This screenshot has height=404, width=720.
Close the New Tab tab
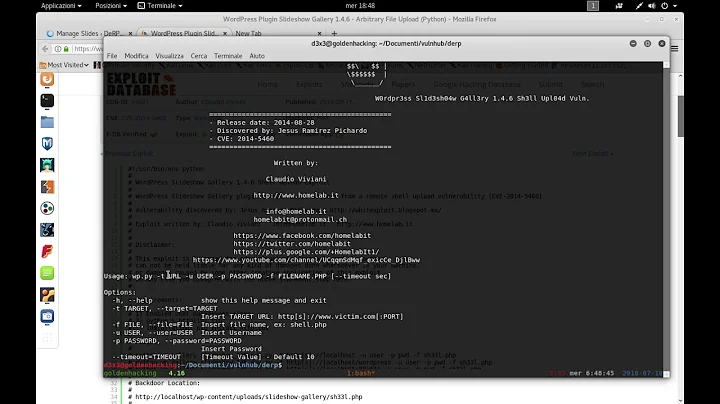pyautogui.click(x=319, y=34)
